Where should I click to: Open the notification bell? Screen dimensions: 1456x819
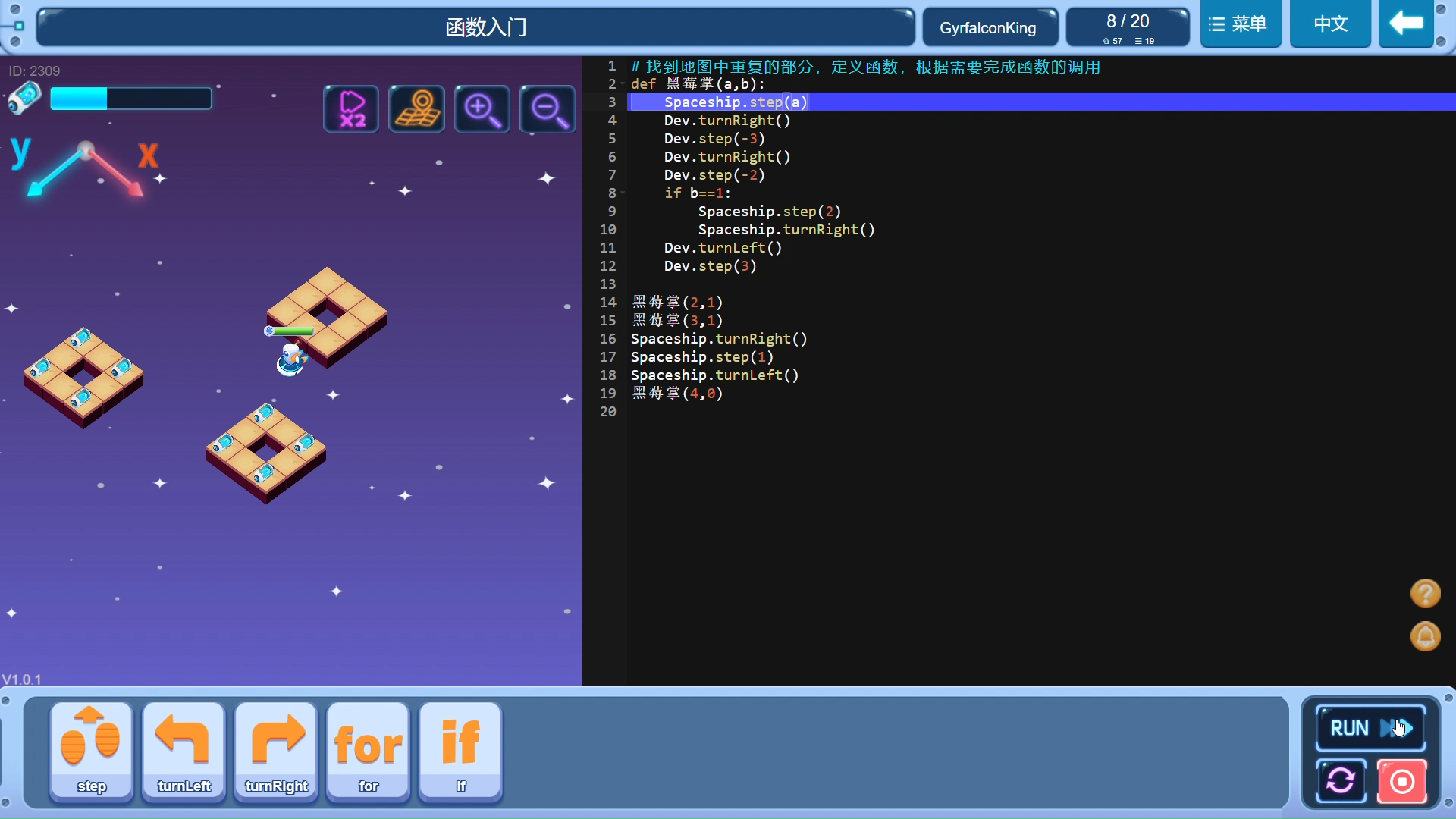[x=1426, y=637]
